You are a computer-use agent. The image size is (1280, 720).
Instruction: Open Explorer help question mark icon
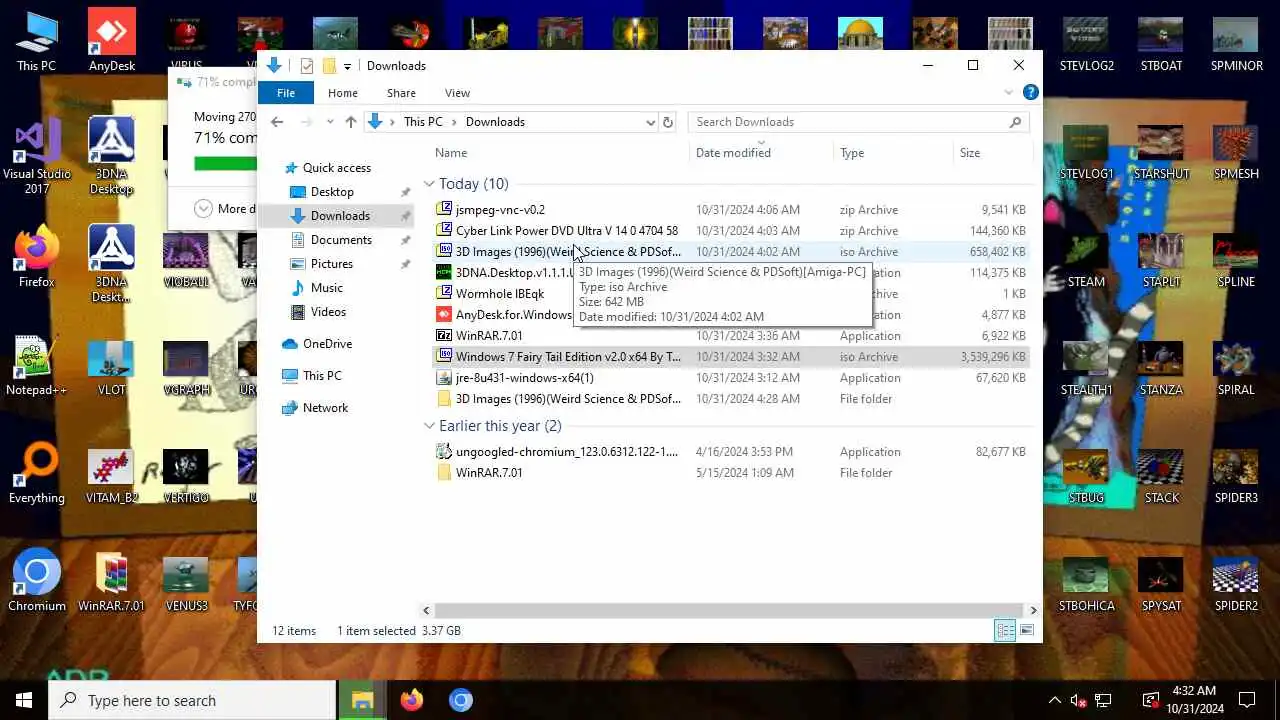[x=1030, y=92]
